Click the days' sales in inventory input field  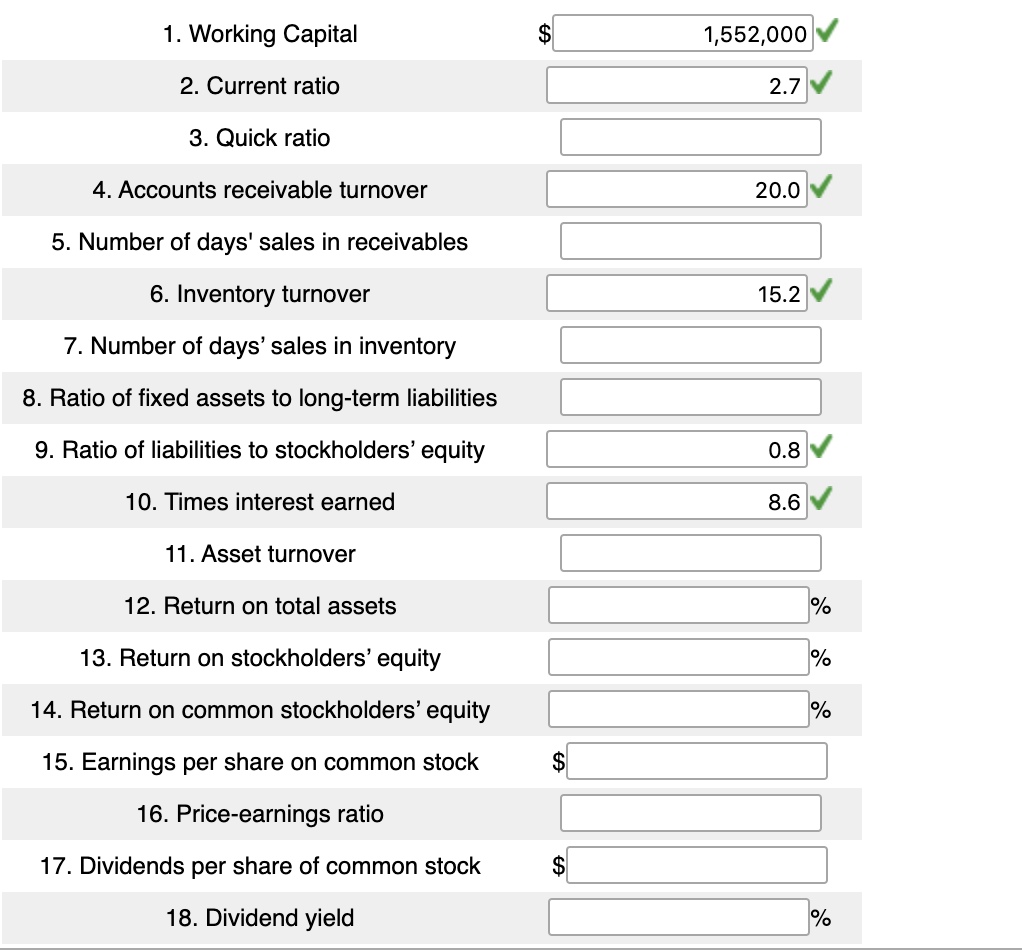[690, 345]
